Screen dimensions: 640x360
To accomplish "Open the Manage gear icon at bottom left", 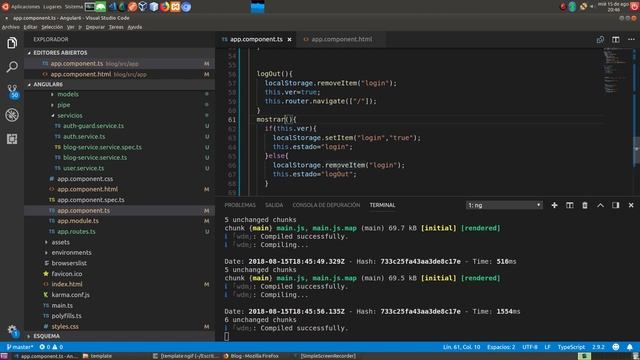I will (12, 330).
